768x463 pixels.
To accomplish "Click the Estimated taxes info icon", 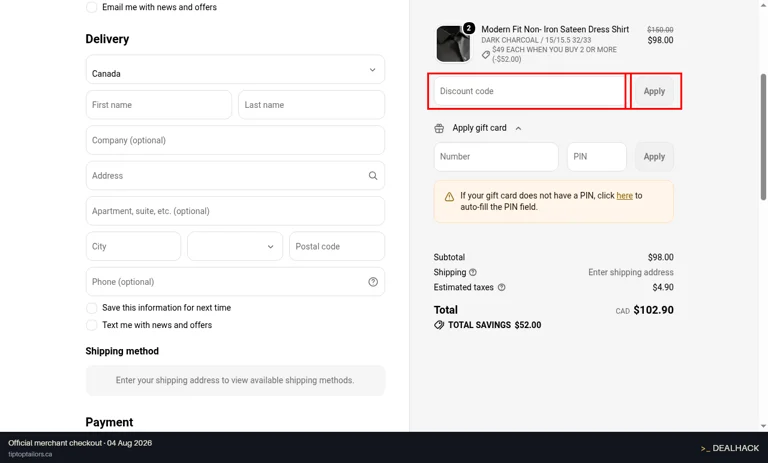I will pos(502,288).
